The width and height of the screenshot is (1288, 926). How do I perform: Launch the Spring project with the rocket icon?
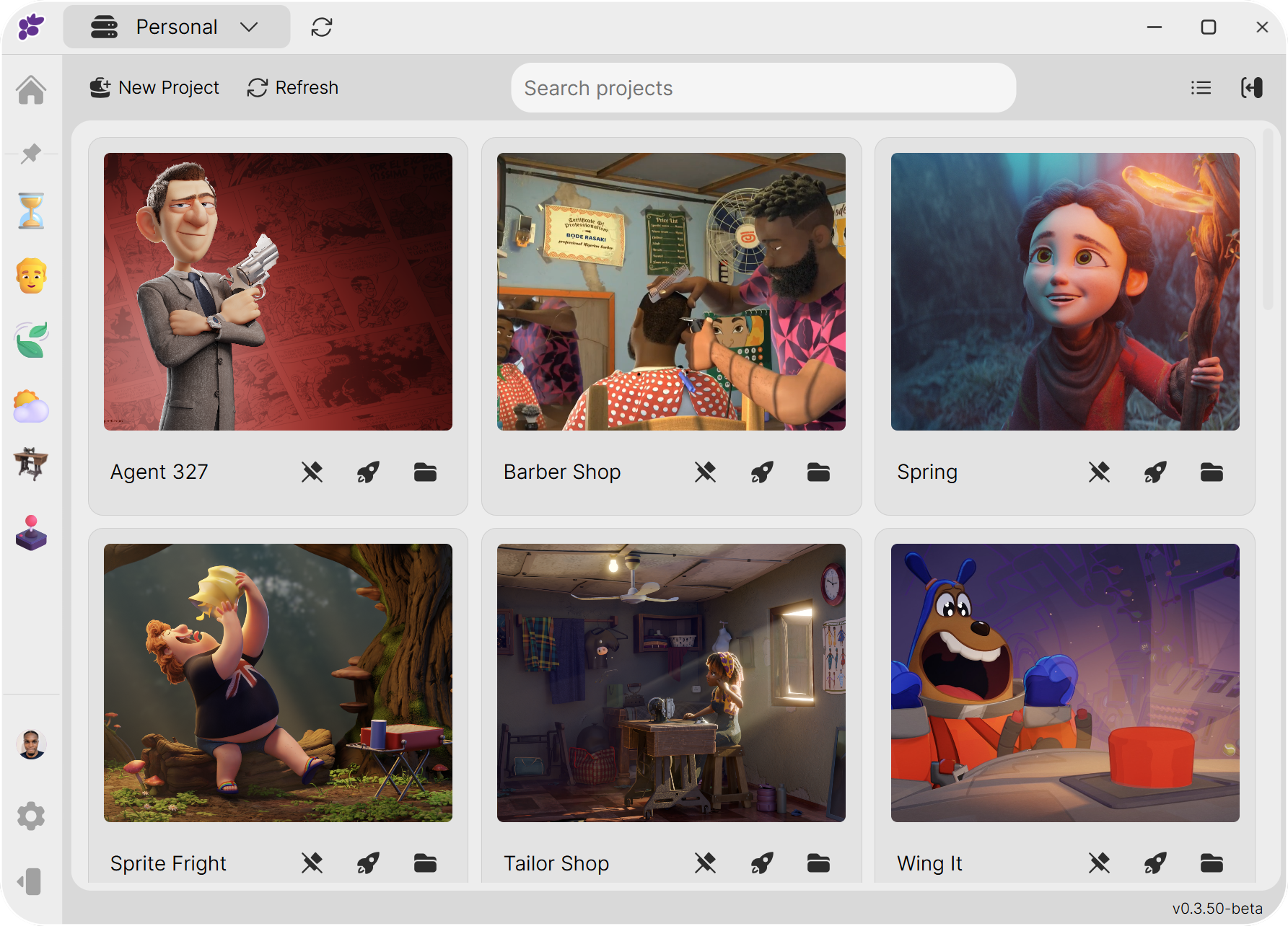point(1155,472)
